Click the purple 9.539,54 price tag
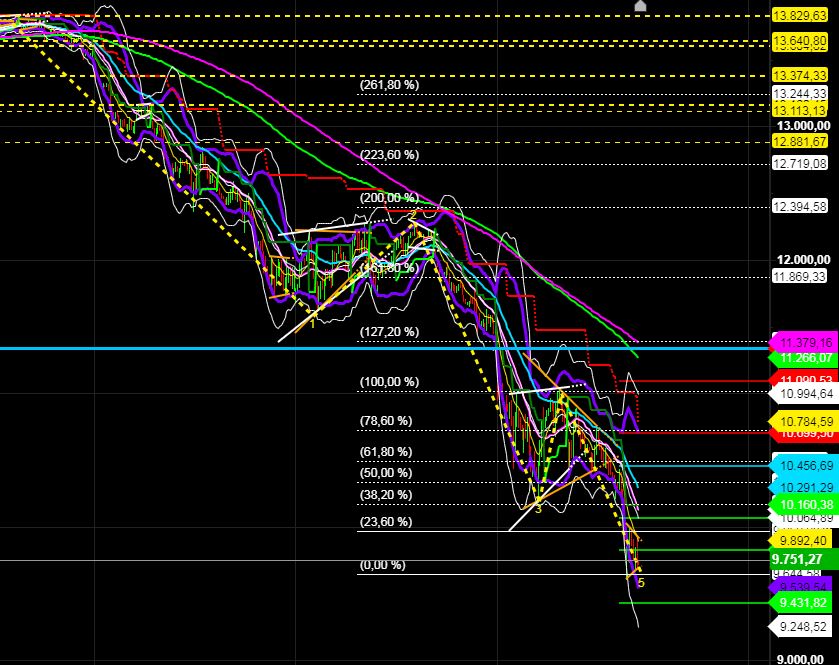839x665 pixels. coord(804,587)
